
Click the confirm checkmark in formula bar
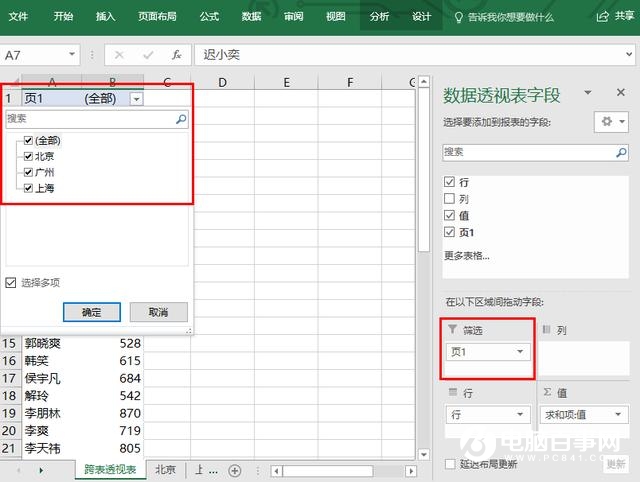click(x=148, y=55)
